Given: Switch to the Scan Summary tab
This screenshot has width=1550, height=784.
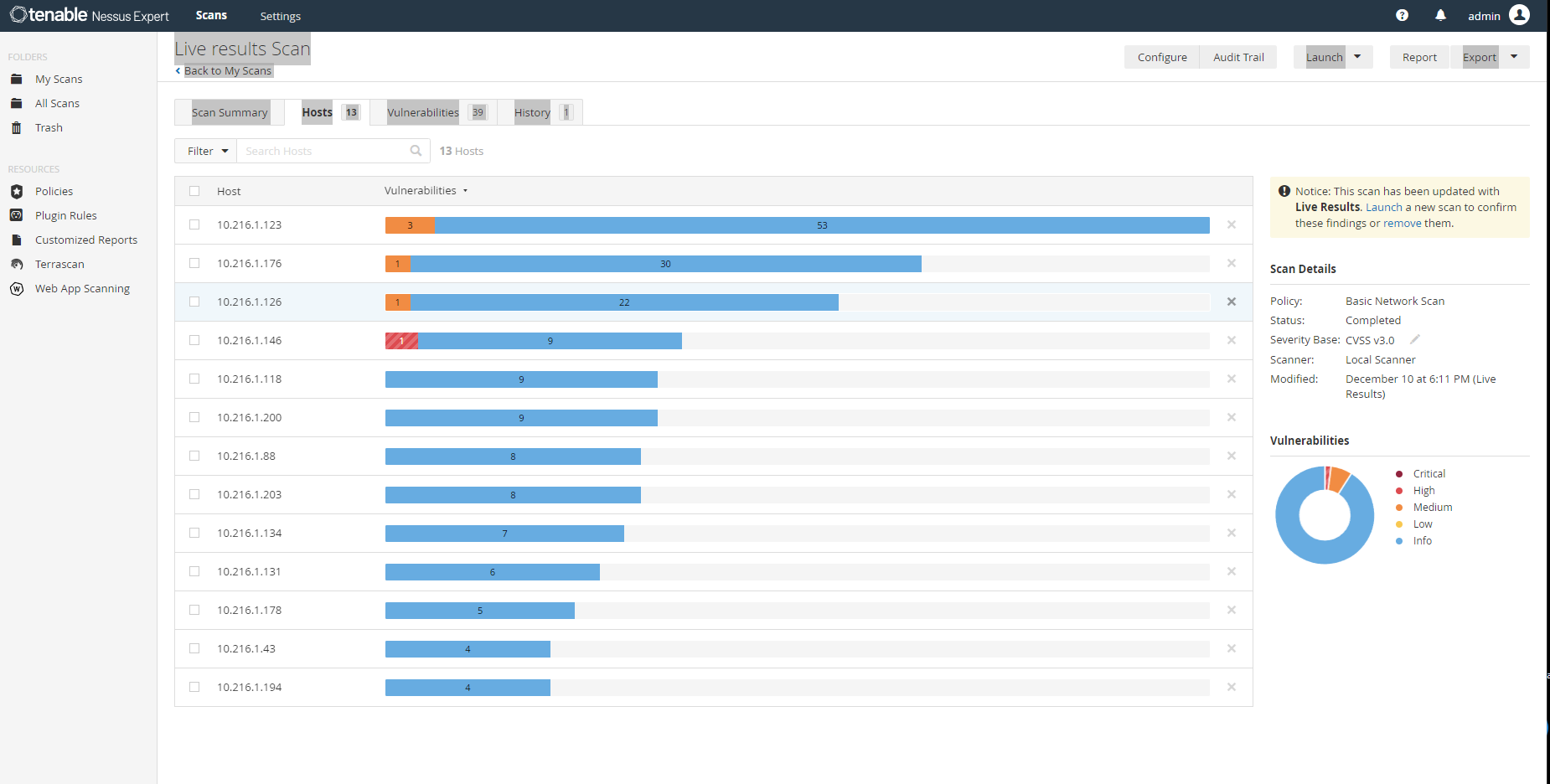Looking at the screenshot, I should point(230,112).
